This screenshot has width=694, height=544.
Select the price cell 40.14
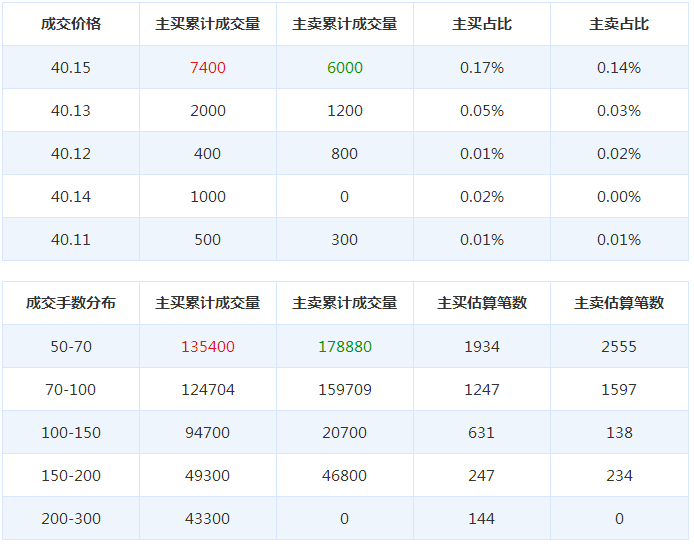click(71, 197)
